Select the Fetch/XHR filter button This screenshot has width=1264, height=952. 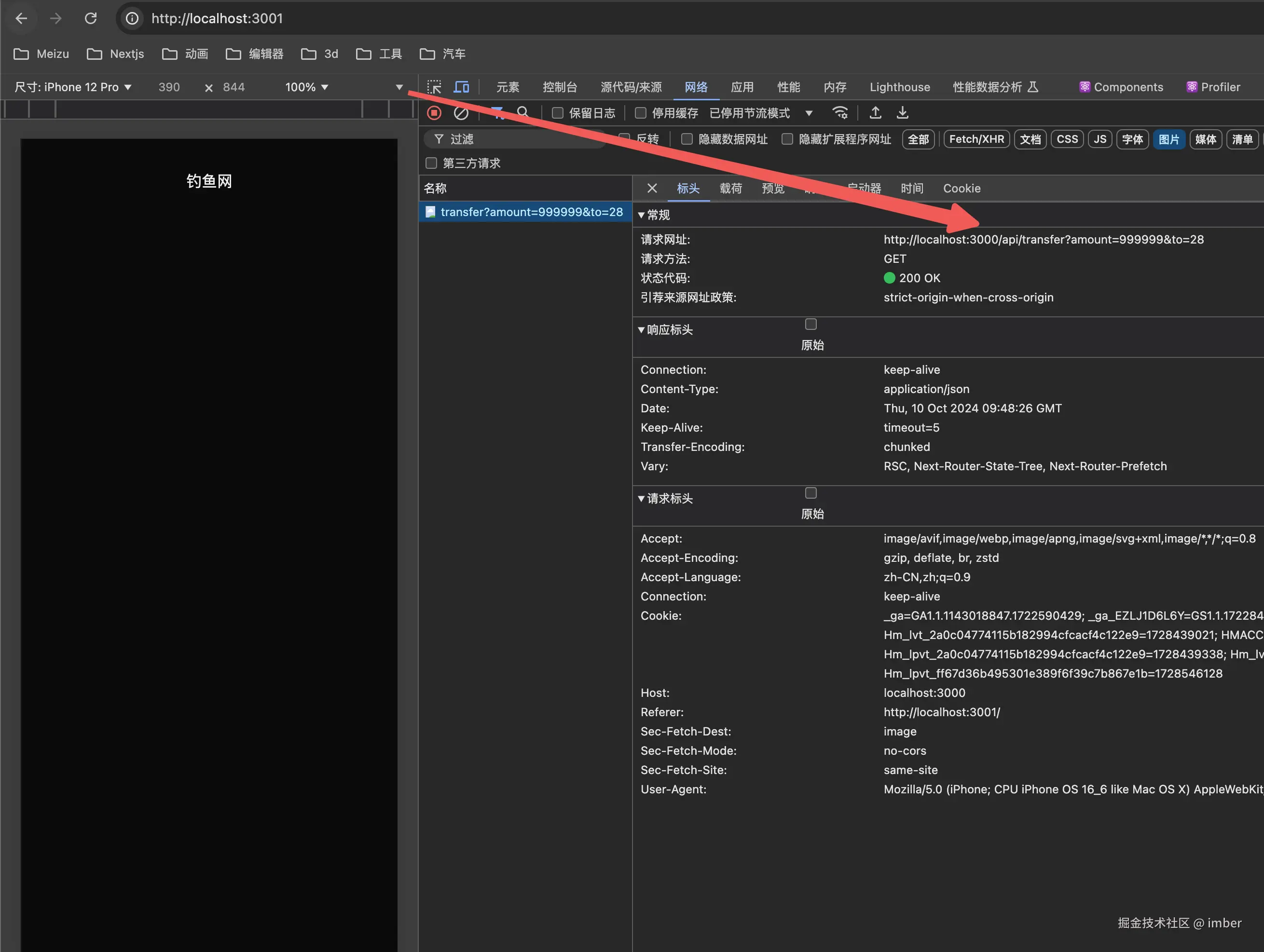pyautogui.click(x=976, y=139)
